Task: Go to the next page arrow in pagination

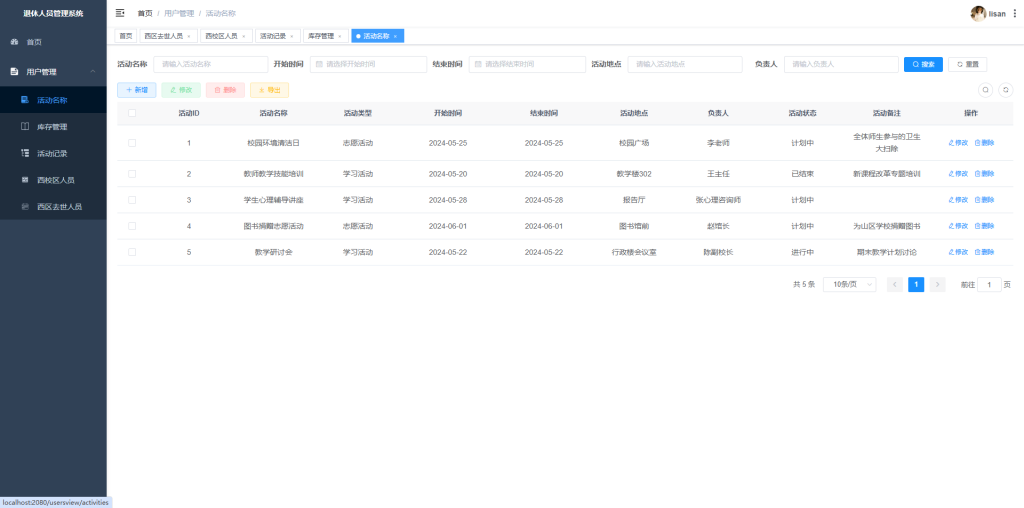Action: click(x=937, y=284)
